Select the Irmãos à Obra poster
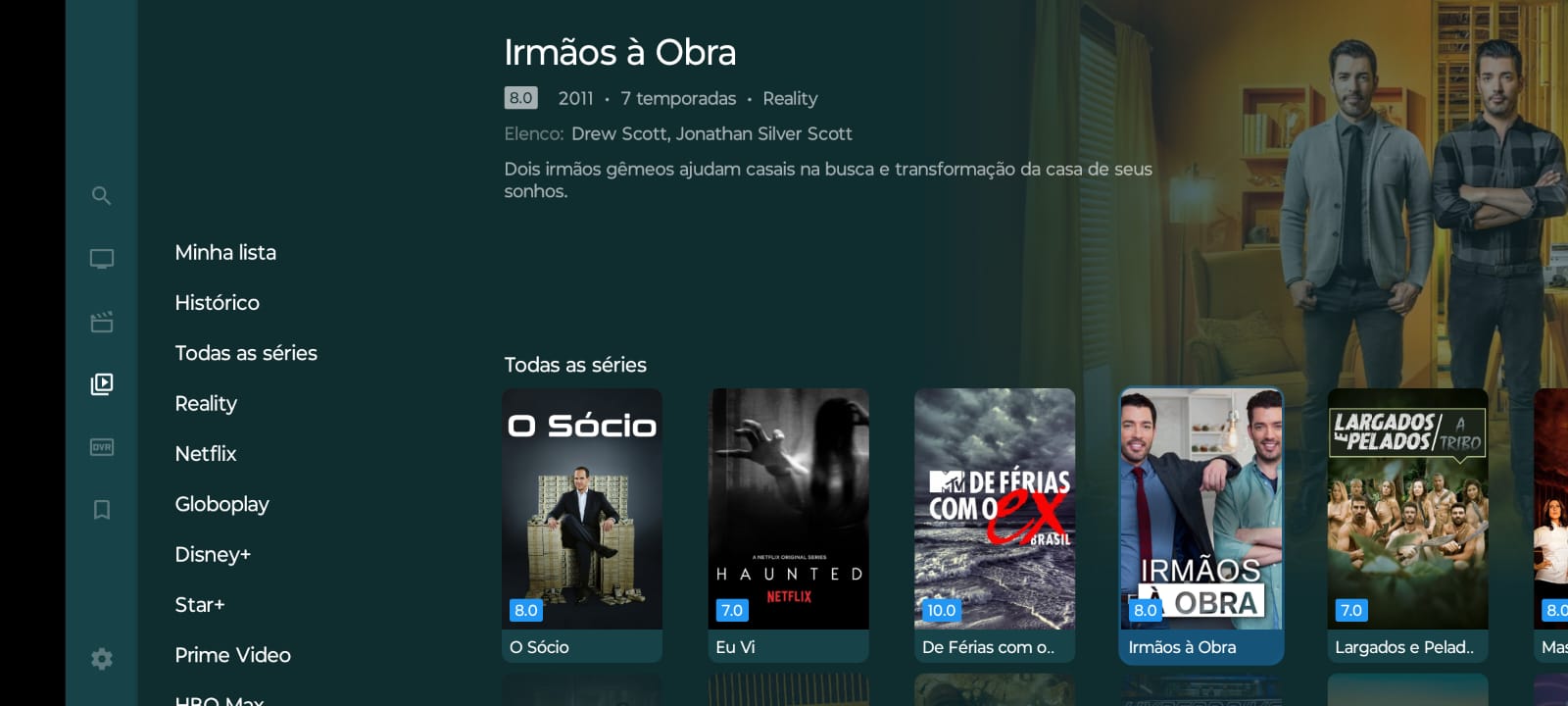The height and width of the screenshot is (706, 1568). point(1201,526)
